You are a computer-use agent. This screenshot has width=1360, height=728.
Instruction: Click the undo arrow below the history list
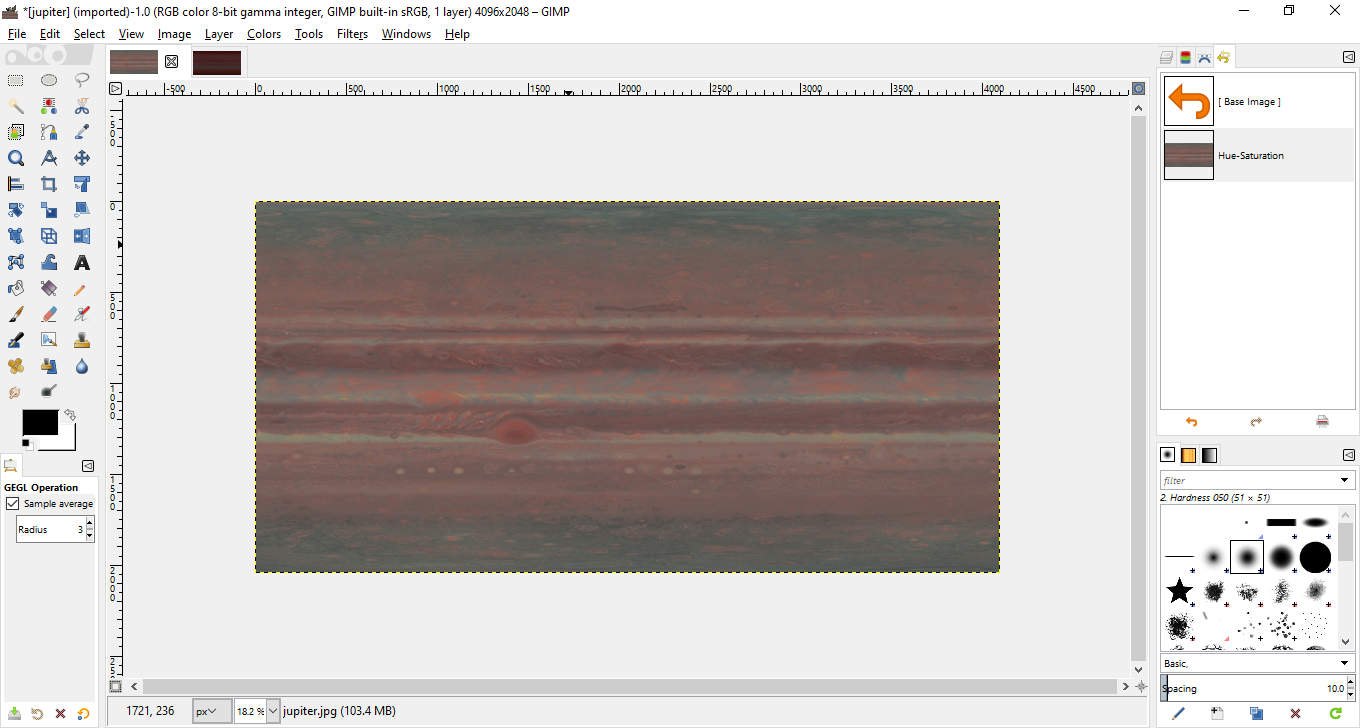(x=1192, y=422)
